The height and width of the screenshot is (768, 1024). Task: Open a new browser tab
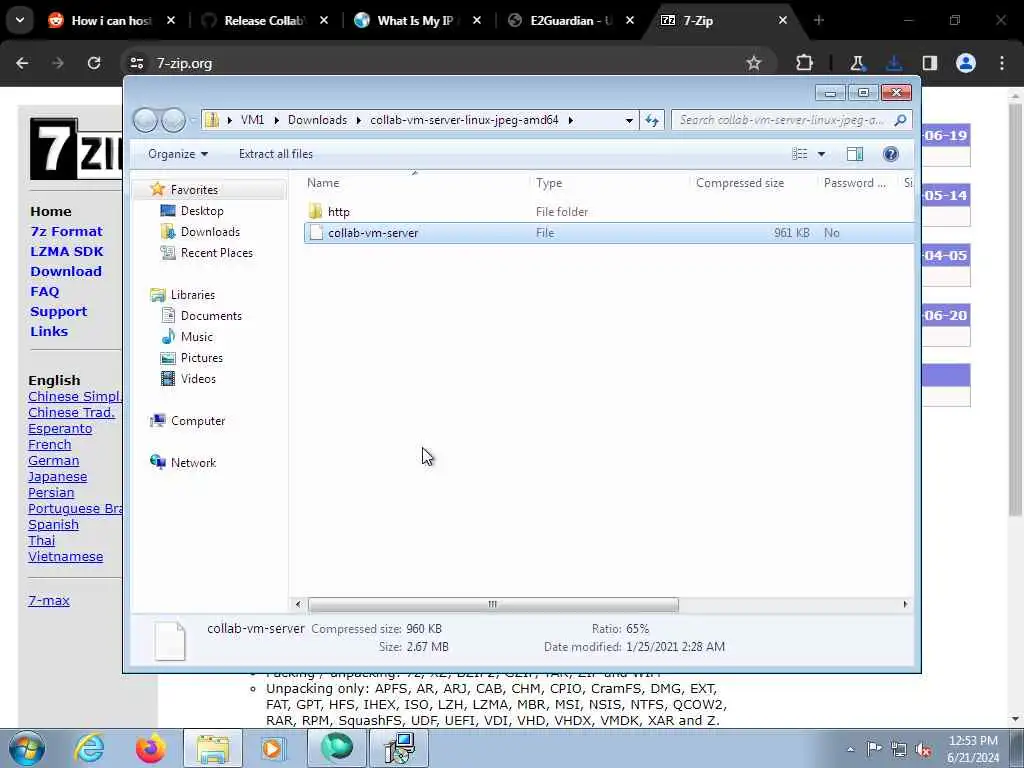click(x=818, y=20)
